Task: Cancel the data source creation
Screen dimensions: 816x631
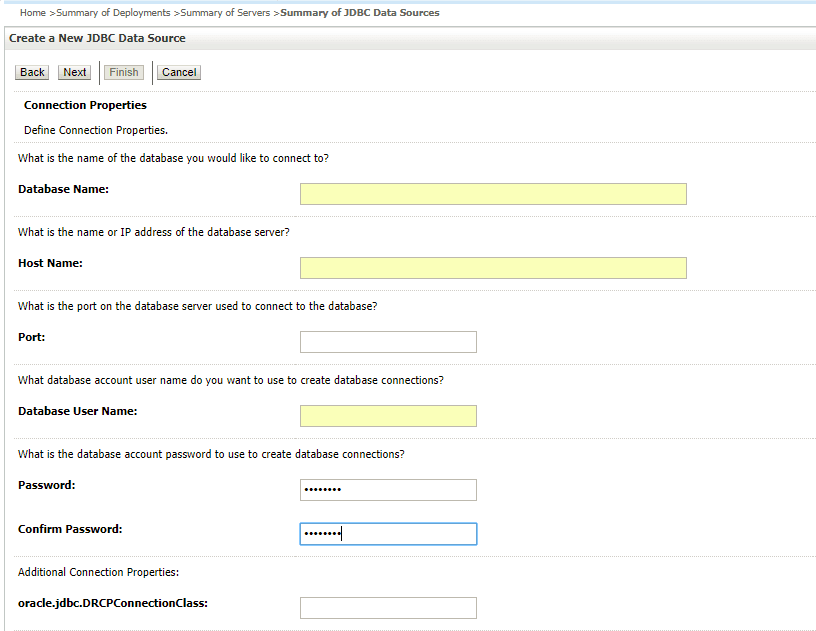Action: 179,72
